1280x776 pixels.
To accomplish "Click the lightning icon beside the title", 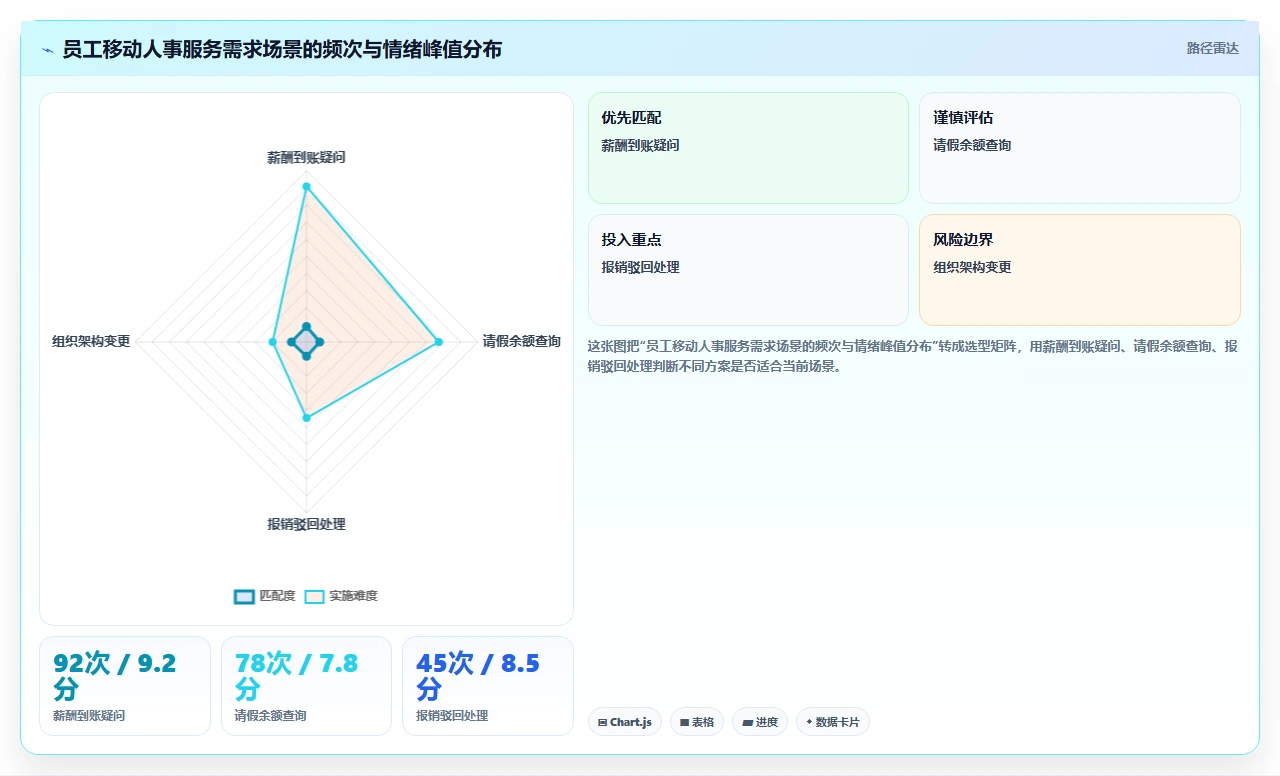I will coord(47,49).
